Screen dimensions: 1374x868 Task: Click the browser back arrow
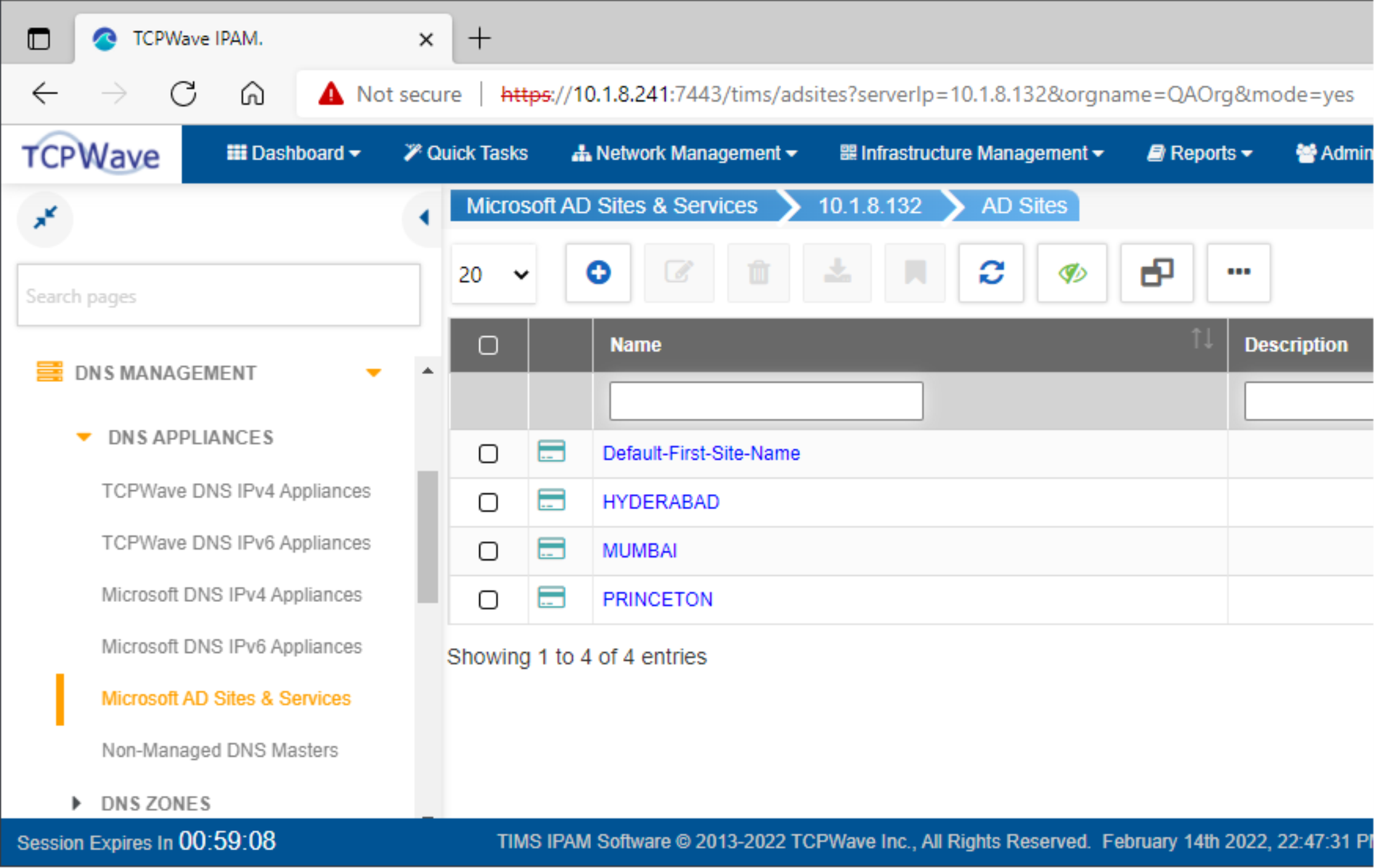pos(45,94)
